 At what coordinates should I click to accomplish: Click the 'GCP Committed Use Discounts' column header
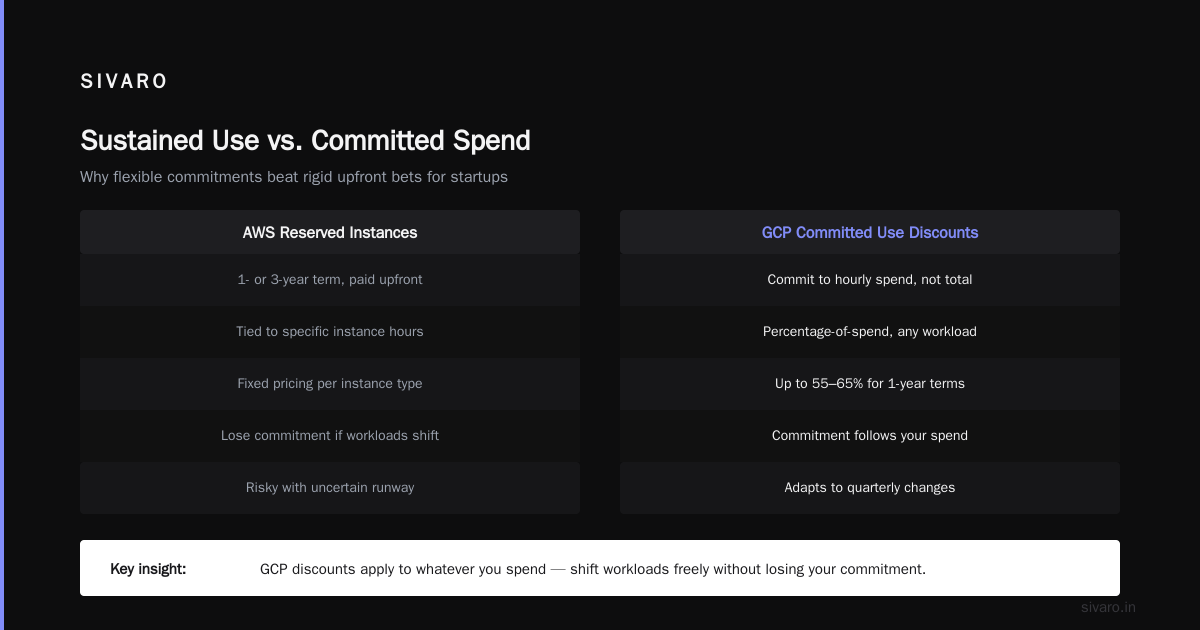(870, 232)
